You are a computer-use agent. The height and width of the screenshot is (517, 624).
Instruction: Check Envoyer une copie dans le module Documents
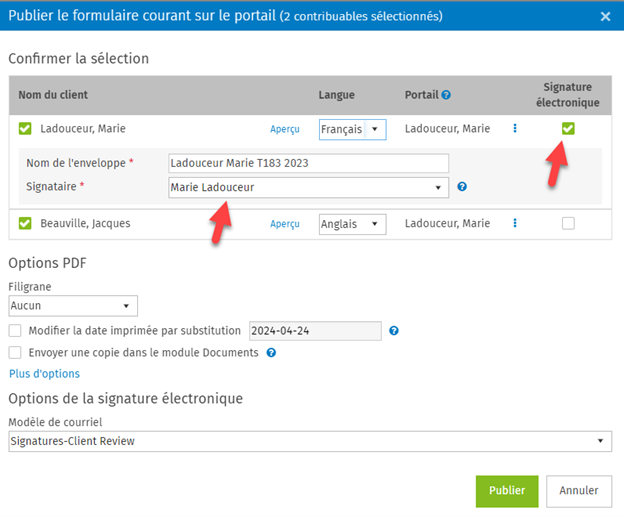click(x=15, y=353)
